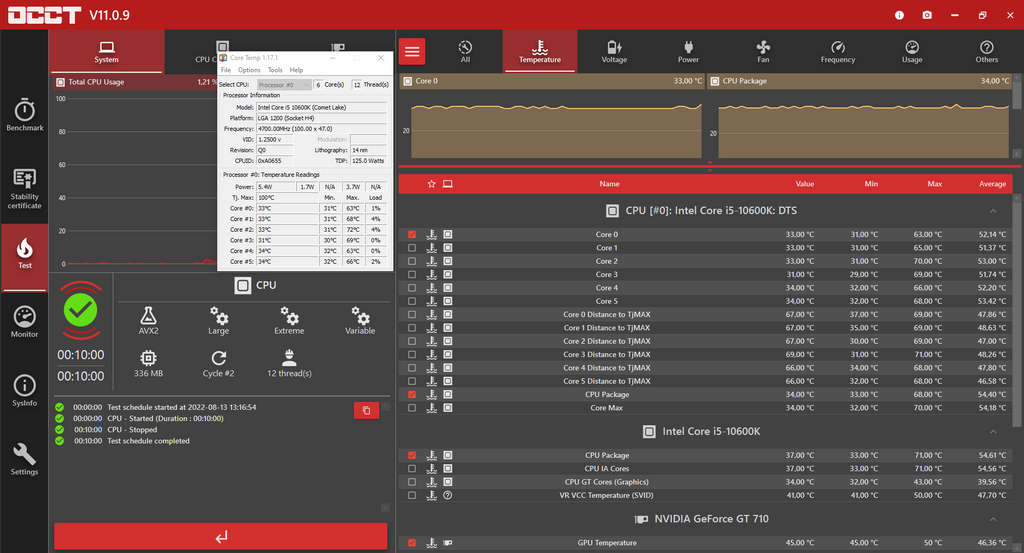Select the Variable load option

click(360, 321)
